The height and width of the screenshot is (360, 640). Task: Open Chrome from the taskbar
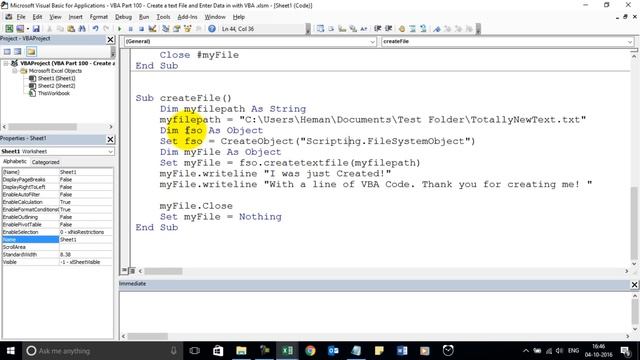coord(310,351)
